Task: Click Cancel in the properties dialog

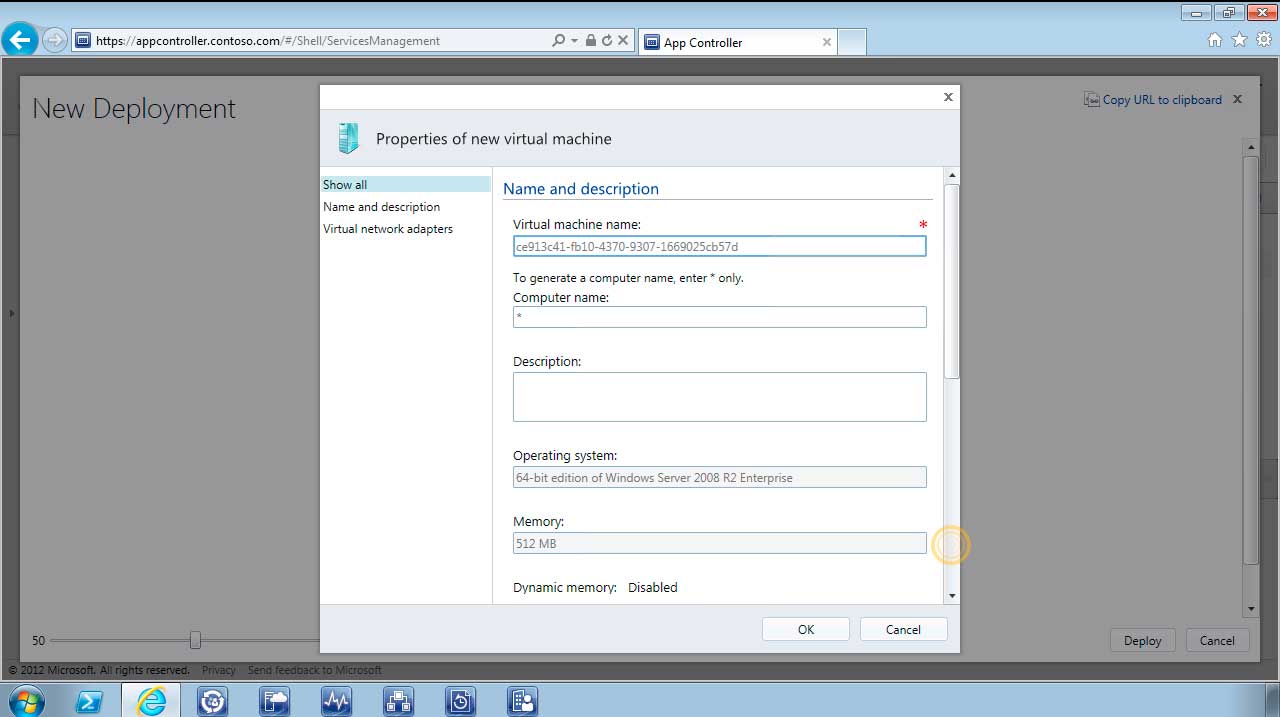Action: coord(903,629)
